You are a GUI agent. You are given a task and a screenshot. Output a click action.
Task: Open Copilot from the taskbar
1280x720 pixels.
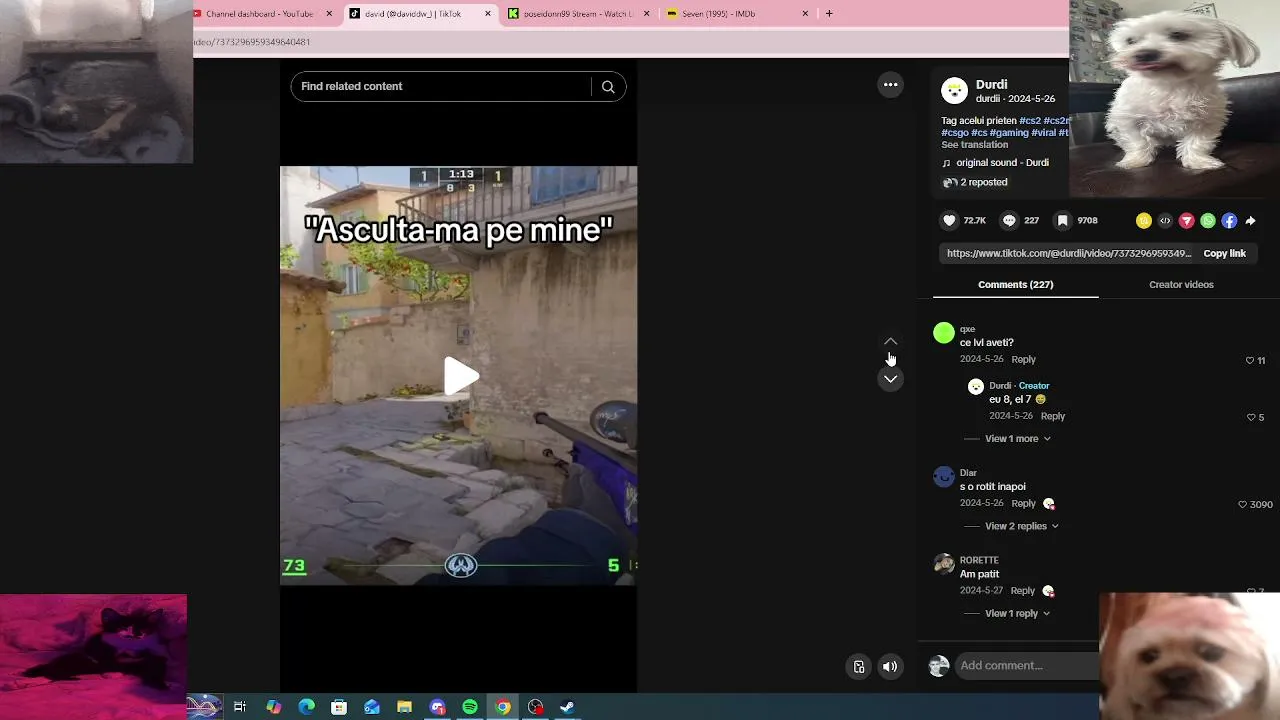[273, 707]
